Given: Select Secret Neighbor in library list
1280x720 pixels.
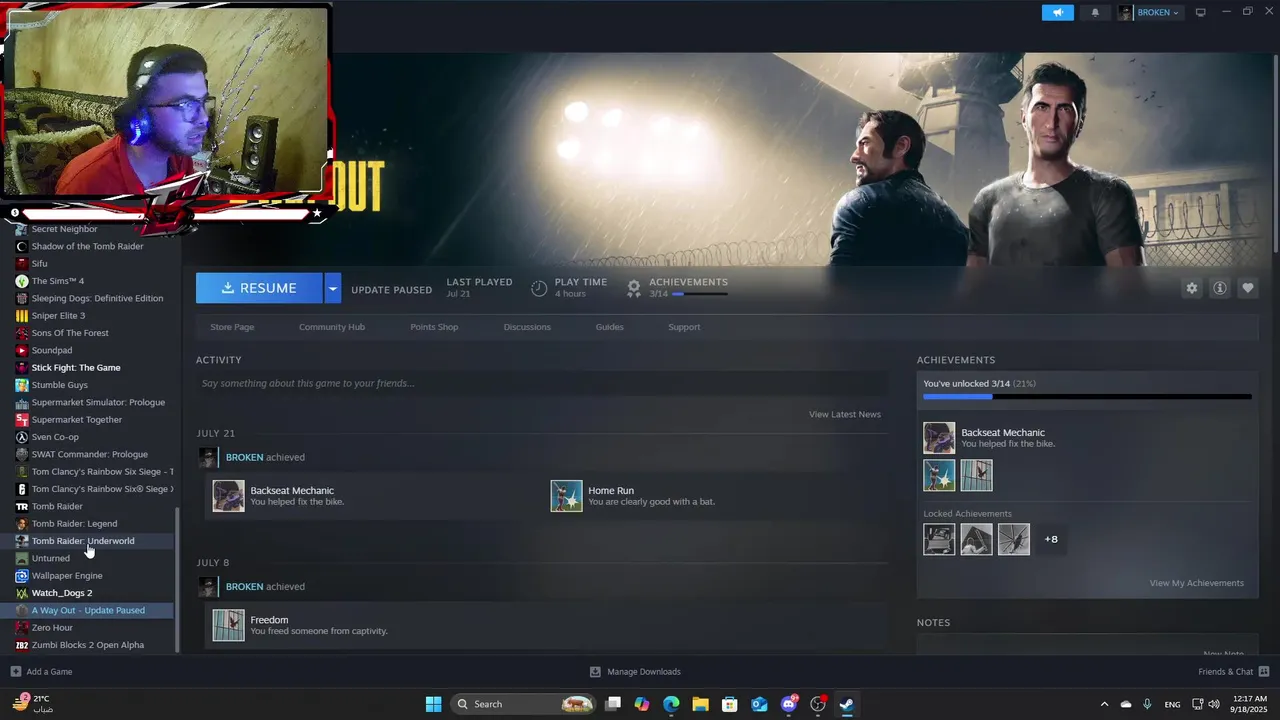Looking at the screenshot, I should point(64,229).
